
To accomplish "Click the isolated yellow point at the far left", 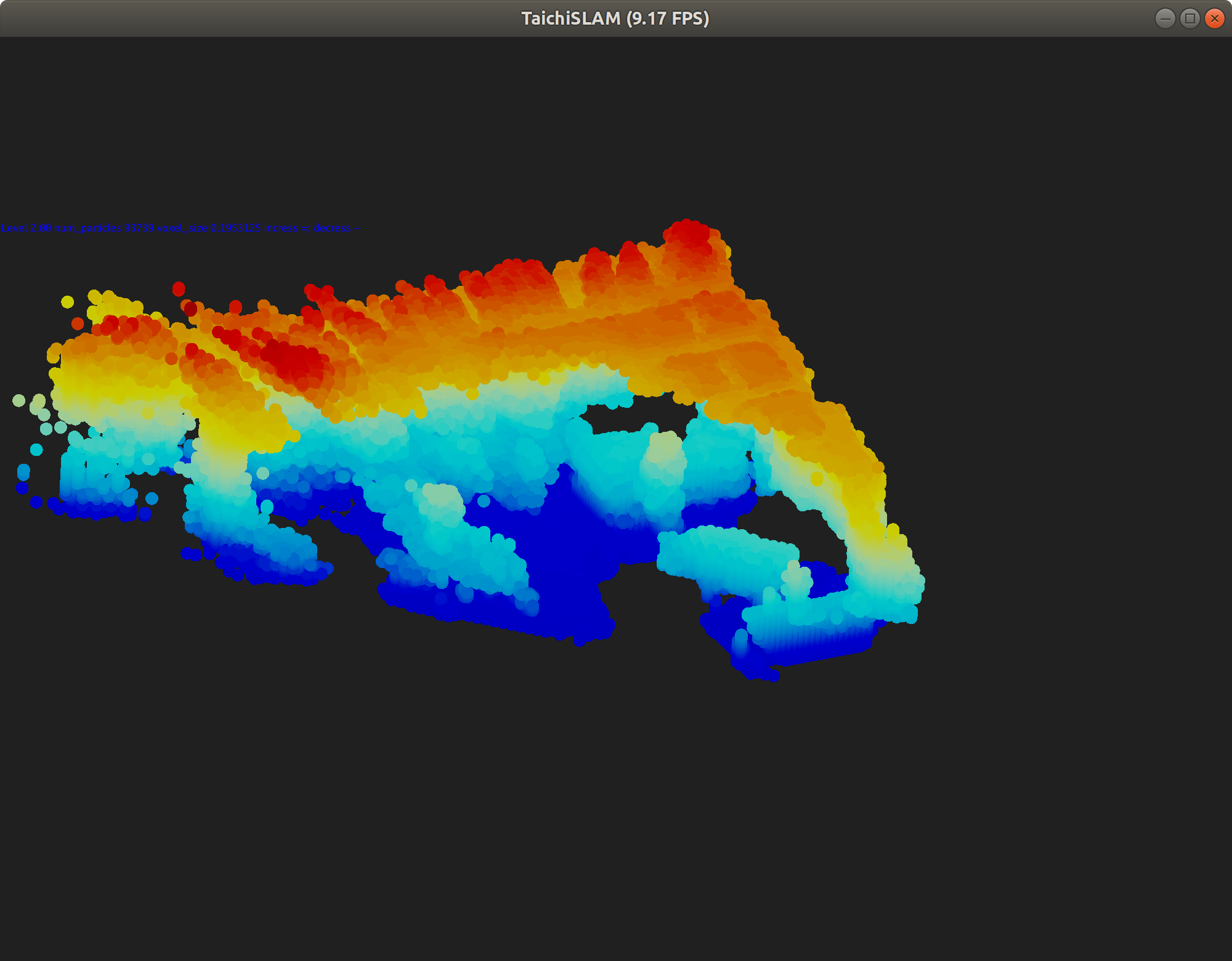I will 67,302.
